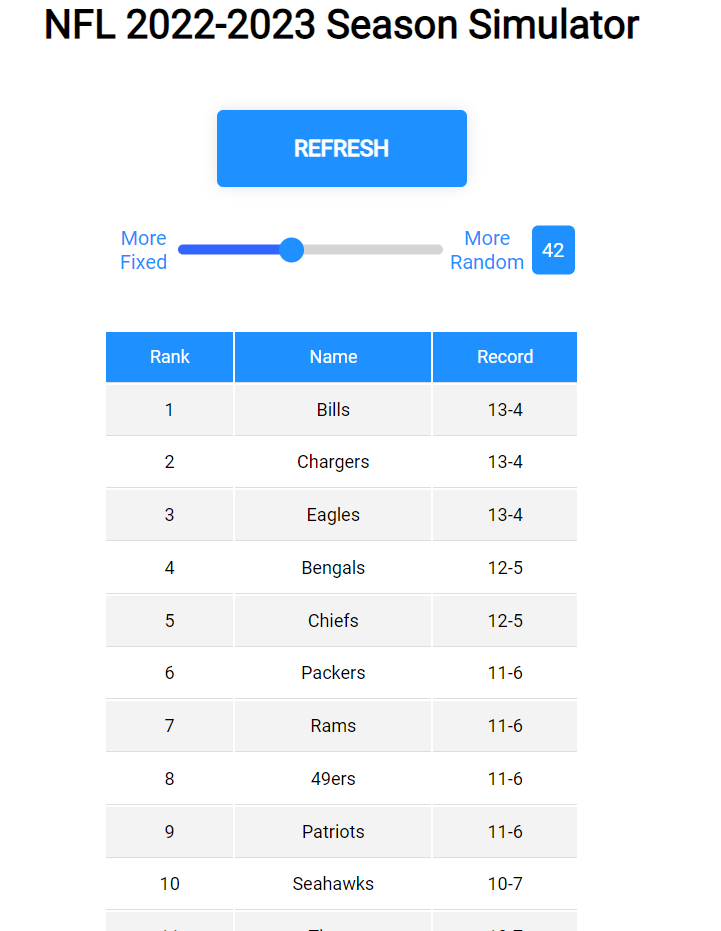Click the Name column header
The height and width of the screenshot is (931, 721).
tap(333, 357)
